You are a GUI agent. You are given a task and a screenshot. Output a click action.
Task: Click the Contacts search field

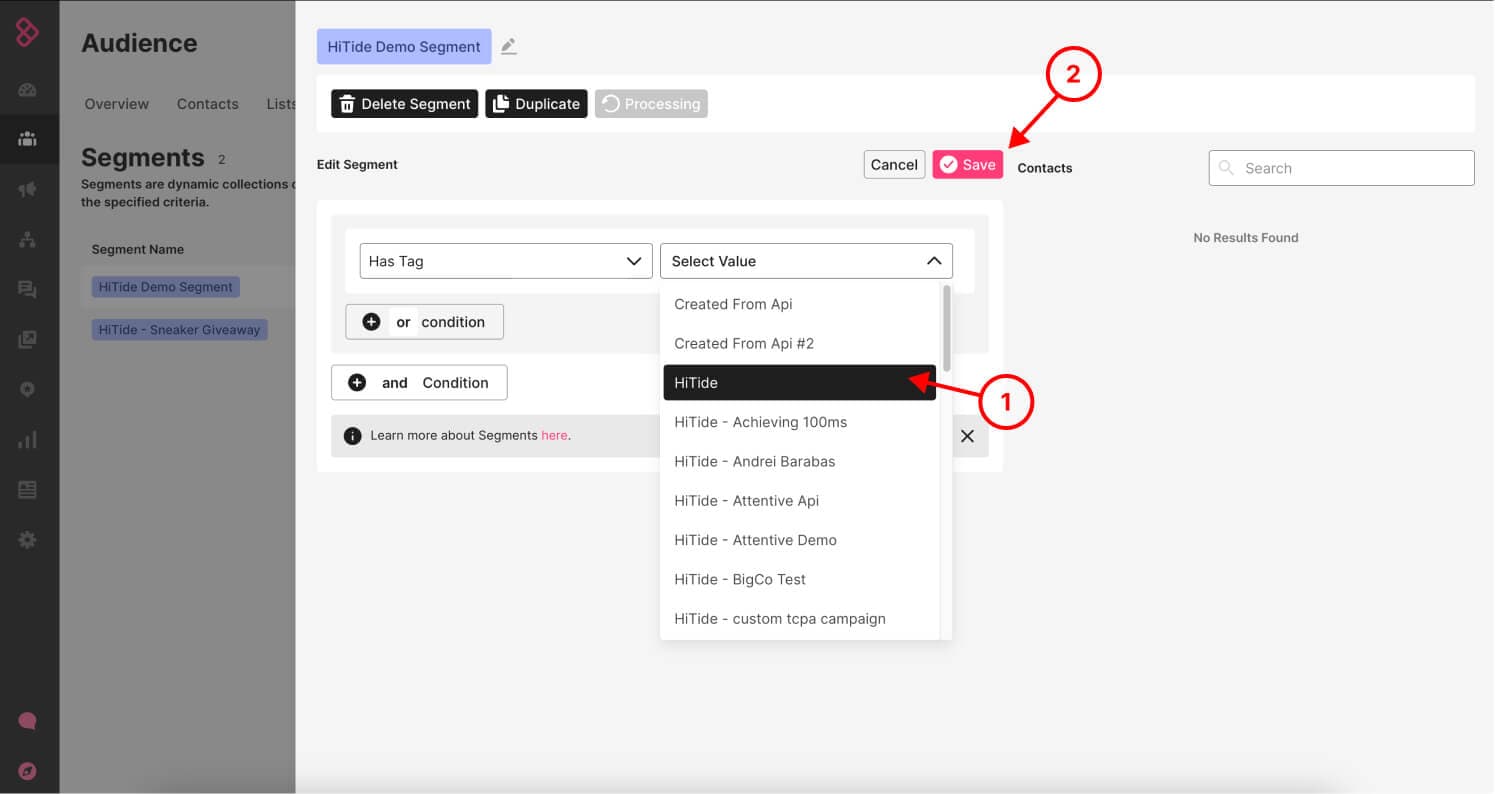1341,168
